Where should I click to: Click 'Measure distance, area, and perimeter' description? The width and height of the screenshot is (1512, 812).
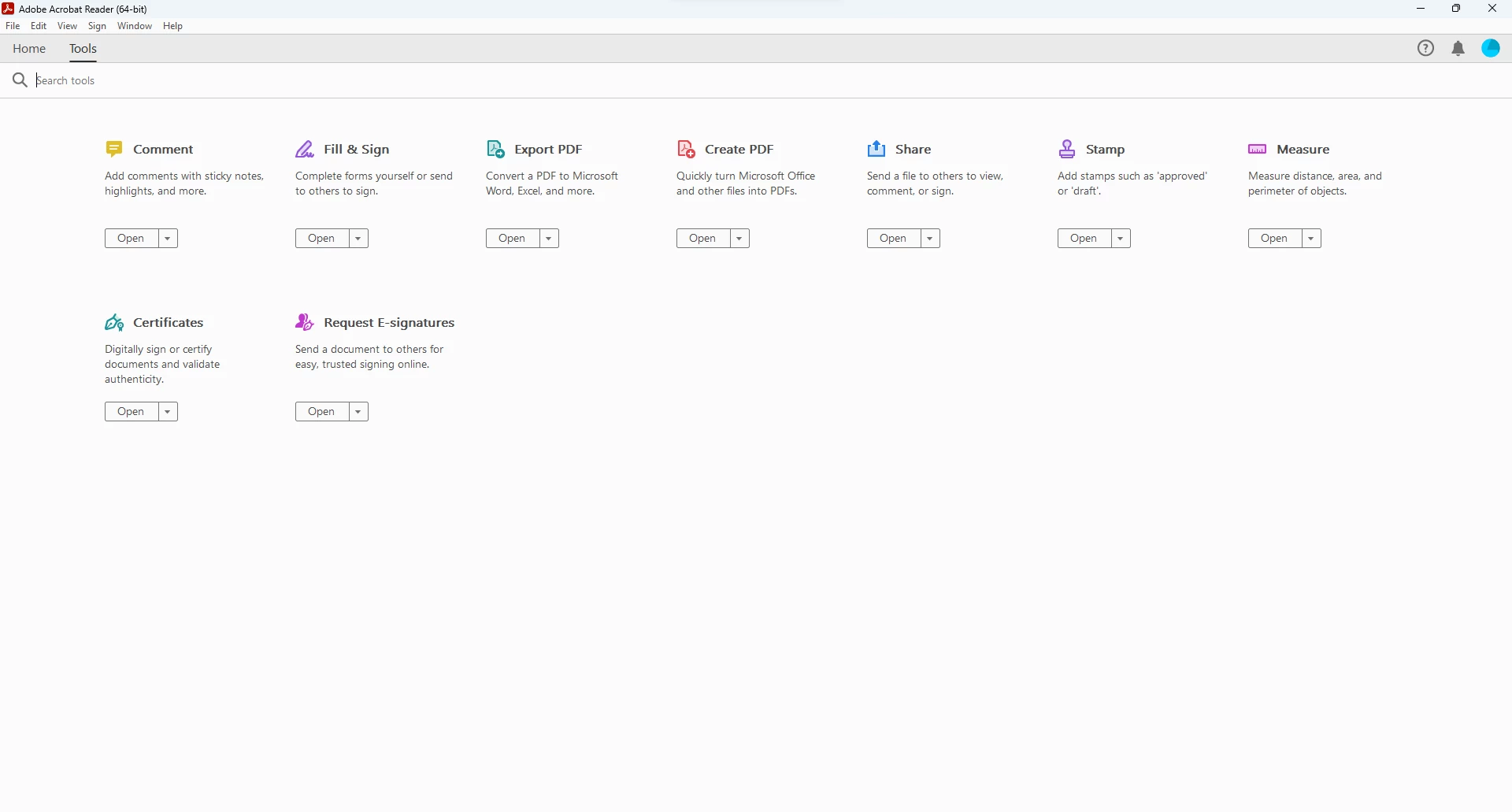1315,184
